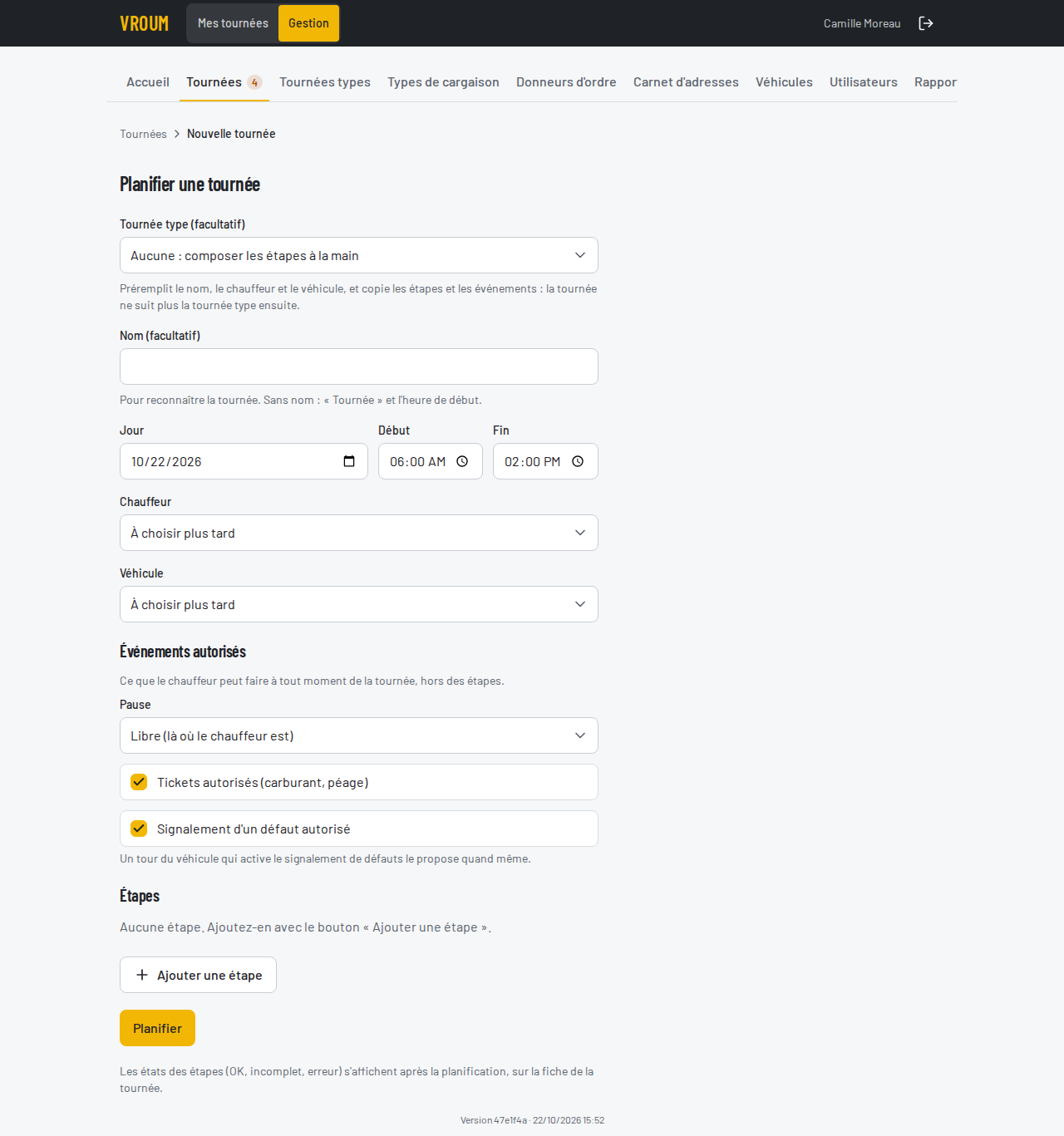Follow the Tournées breadcrumb link
Image resolution: width=1064 pixels, height=1136 pixels.
[143, 134]
